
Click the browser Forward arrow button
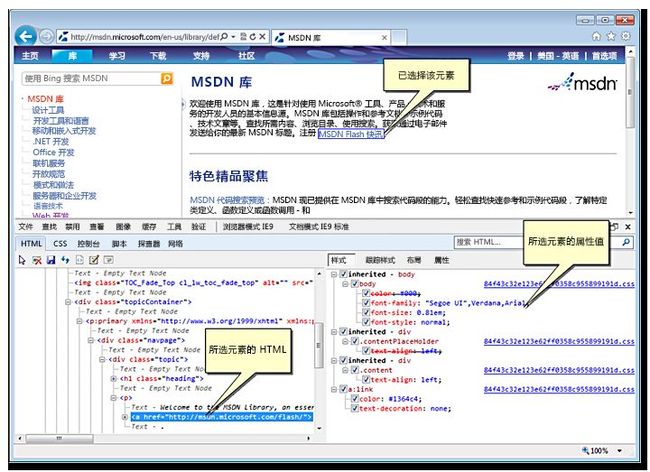pyautogui.click(x=46, y=37)
